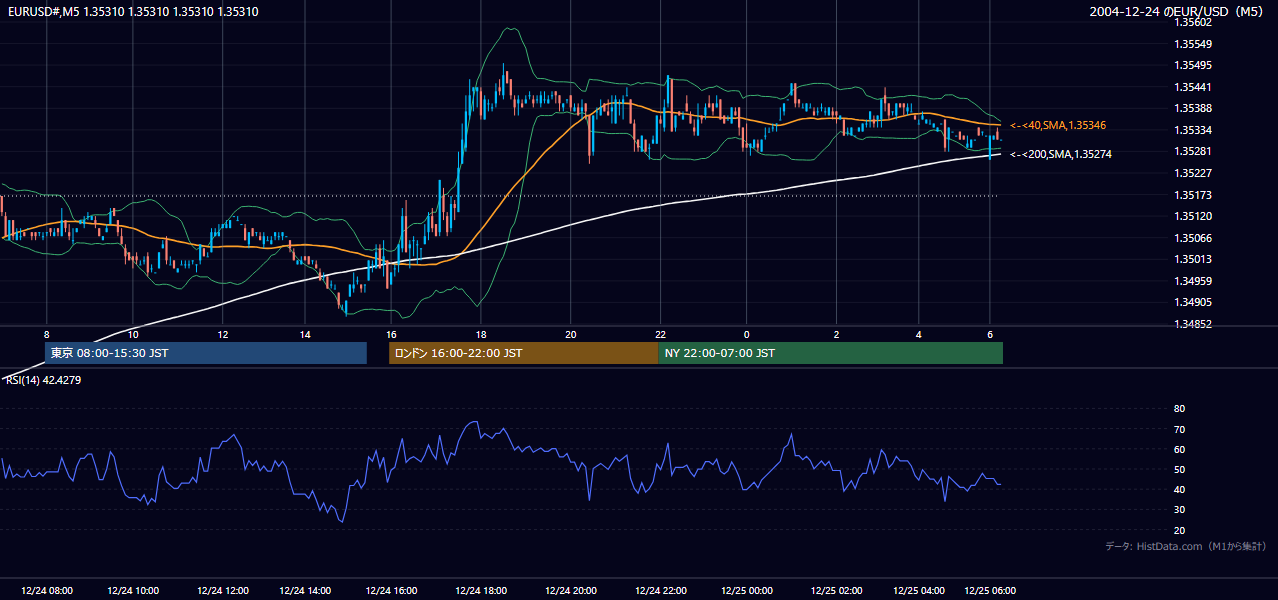
Task: Click price level 1.34905 on the axis
Action: (x=1193, y=302)
